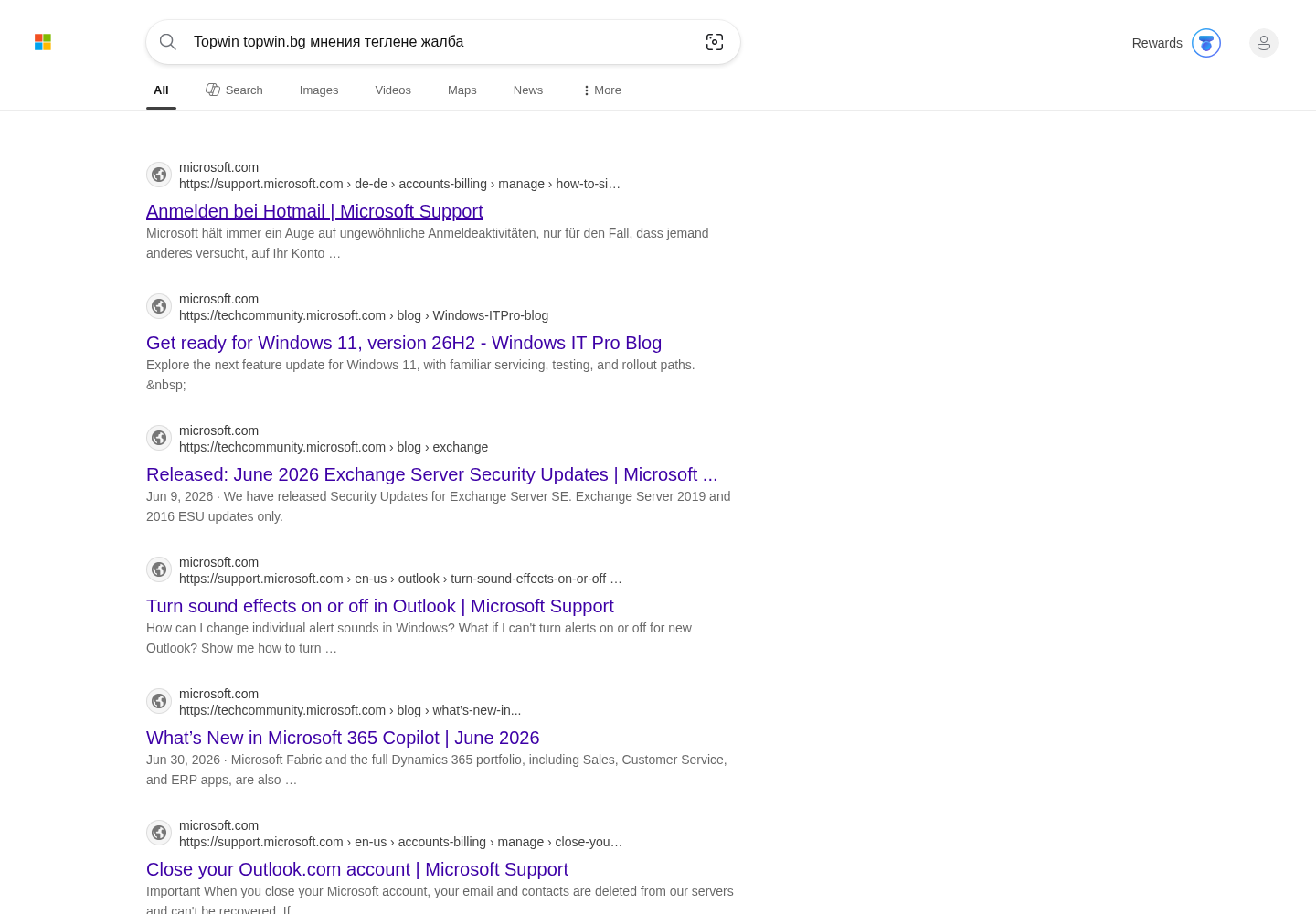
Task: Click the magnifying glass search icon
Action: (168, 42)
